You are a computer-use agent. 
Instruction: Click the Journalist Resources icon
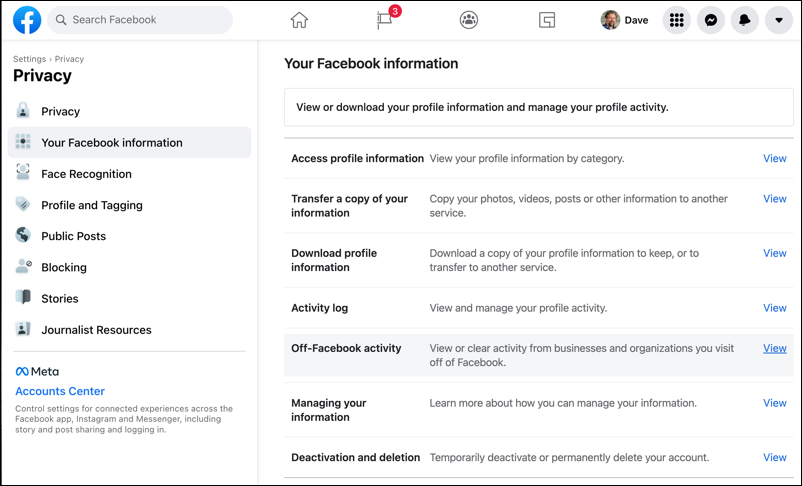pos(23,329)
